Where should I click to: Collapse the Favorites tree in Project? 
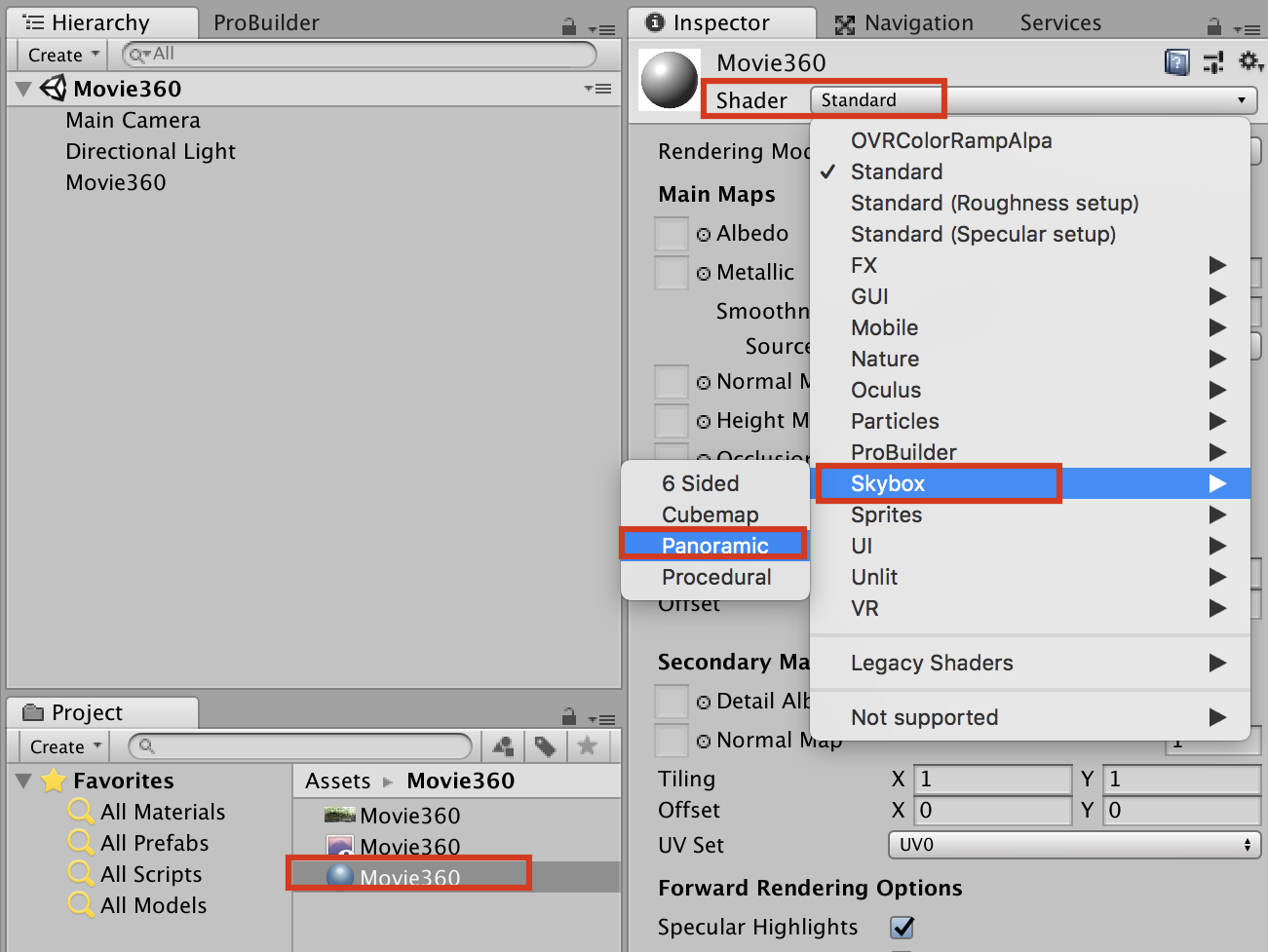coord(24,781)
